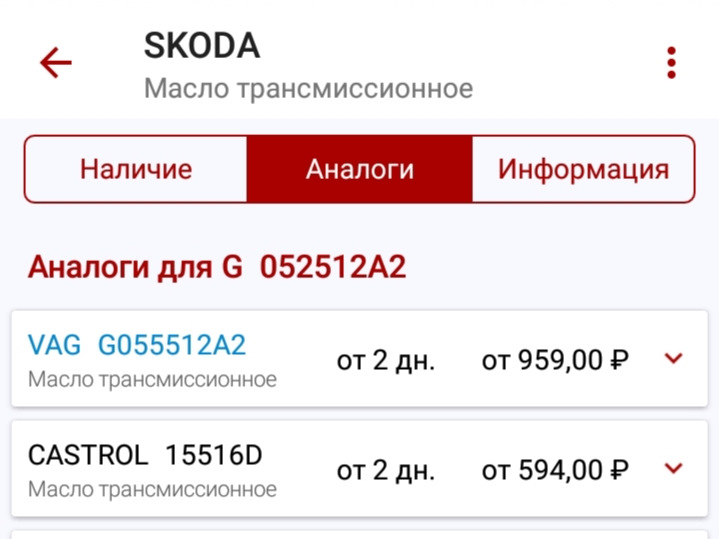Tap 'от 2 дн.' delivery in VAG row
Screen dimensions: 719x539
(386, 360)
